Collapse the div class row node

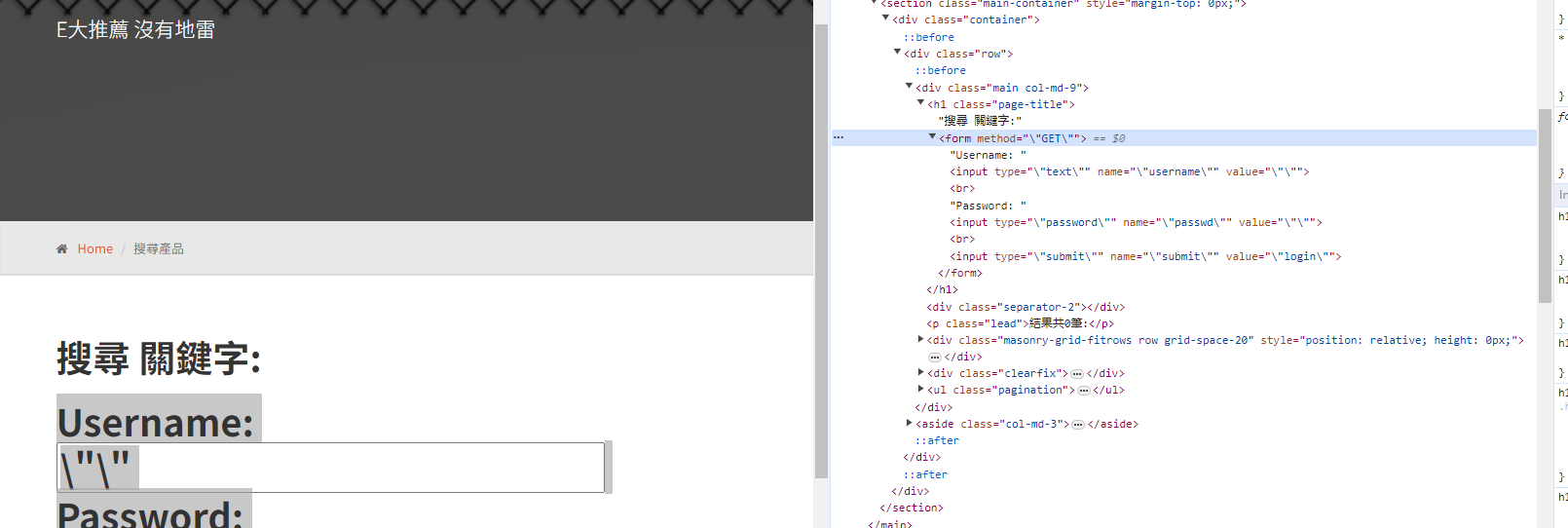point(897,53)
